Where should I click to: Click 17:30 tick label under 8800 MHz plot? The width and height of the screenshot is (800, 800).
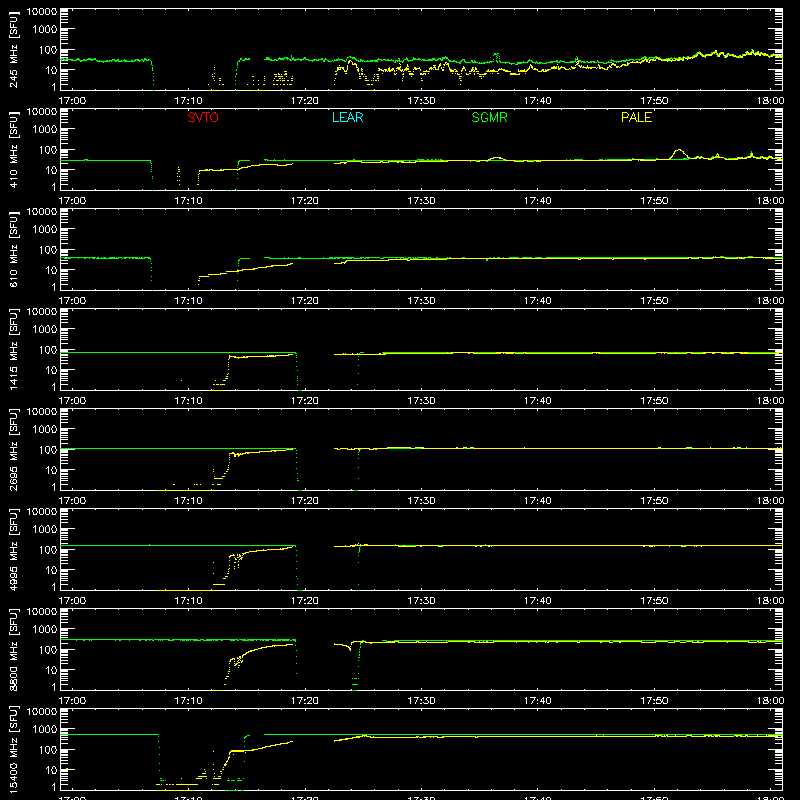point(421,701)
